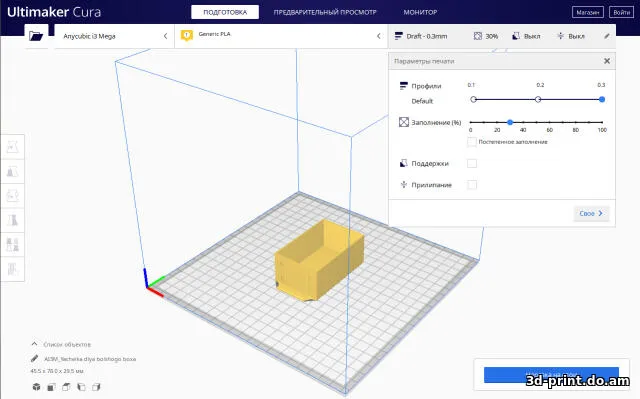Switch to ПРЕДВАРИТЕЛЬНЫЙ ПРОСМОТР tab
The height and width of the screenshot is (399, 640).
pyautogui.click(x=325, y=12)
